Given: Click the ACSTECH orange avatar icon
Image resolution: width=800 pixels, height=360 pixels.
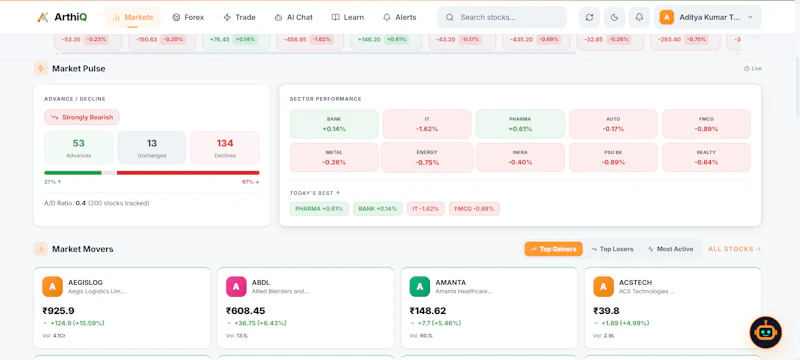Looking at the screenshot, I should pos(604,287).
